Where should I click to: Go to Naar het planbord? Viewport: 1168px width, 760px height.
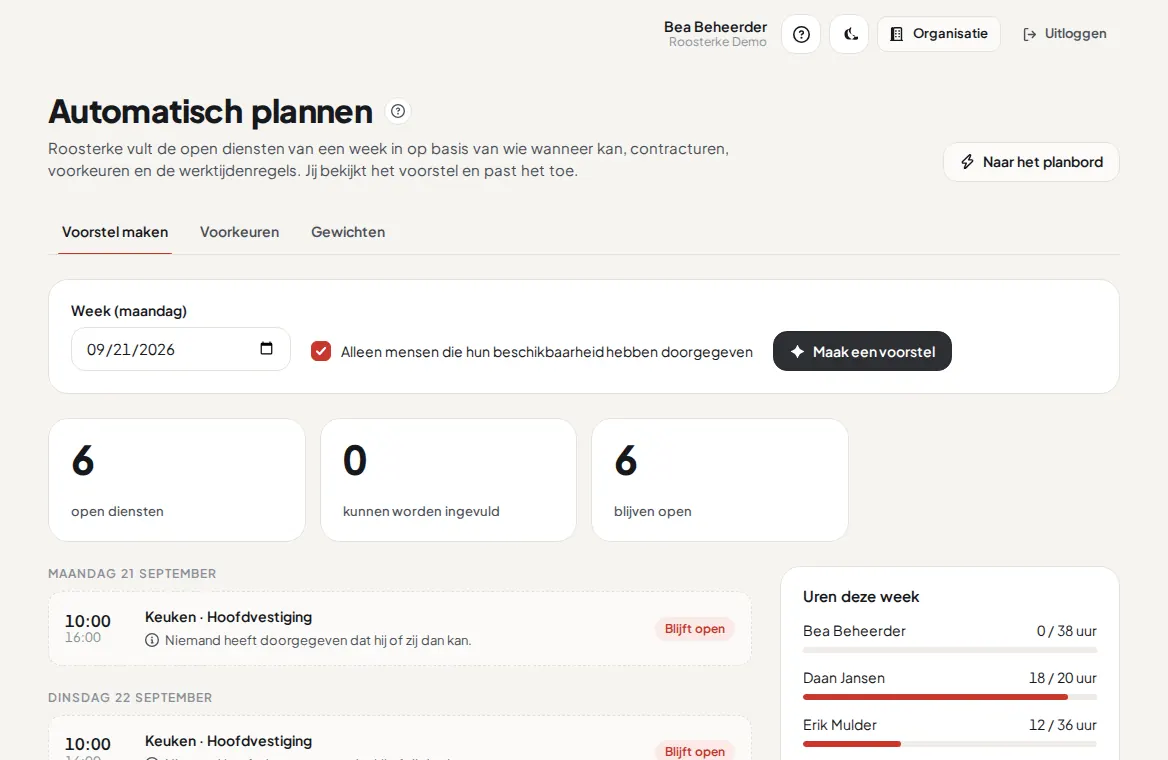(x=1031, y=162)
